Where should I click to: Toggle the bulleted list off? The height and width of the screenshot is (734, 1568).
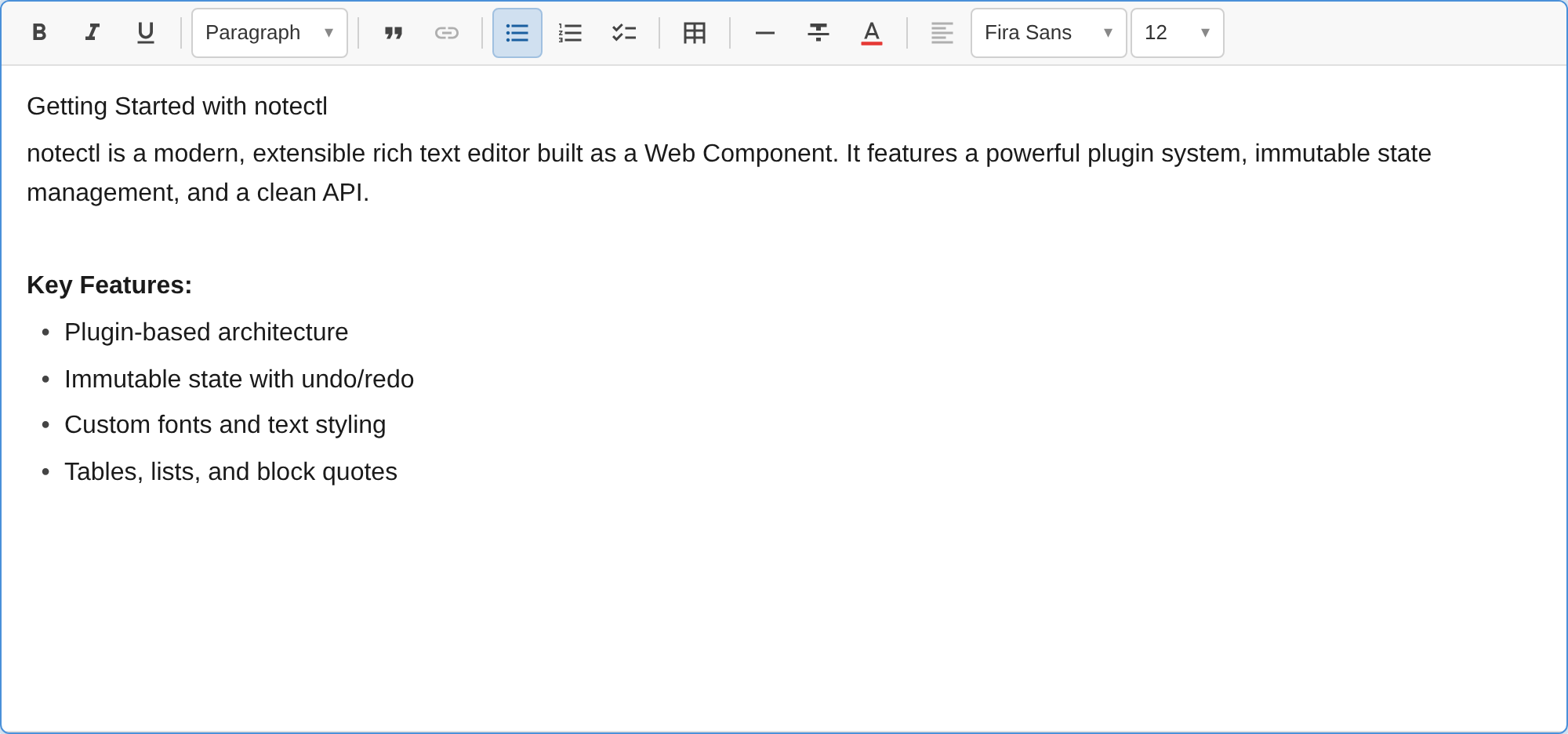coord(516,32)
